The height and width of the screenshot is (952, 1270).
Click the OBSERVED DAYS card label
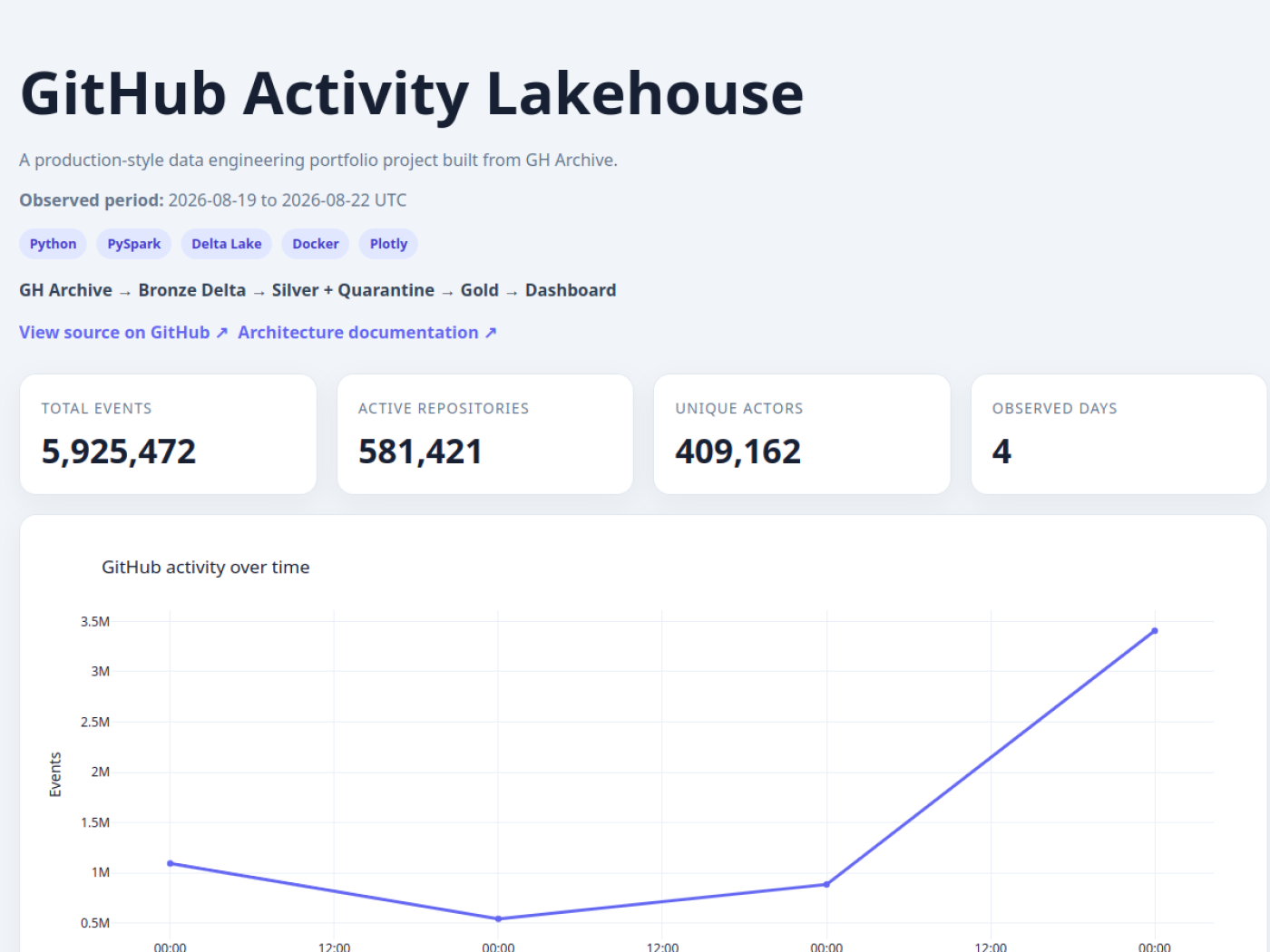[1054, 409]
